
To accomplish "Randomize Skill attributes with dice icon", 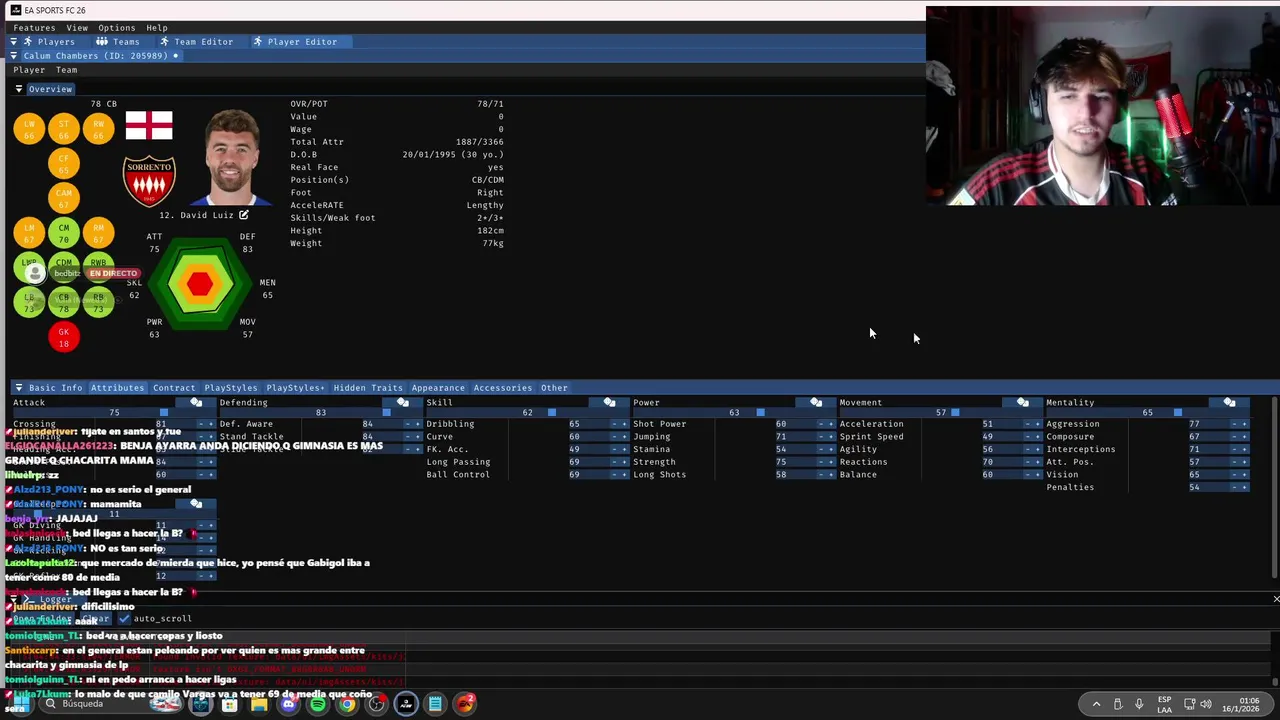I will coord(609,402).
